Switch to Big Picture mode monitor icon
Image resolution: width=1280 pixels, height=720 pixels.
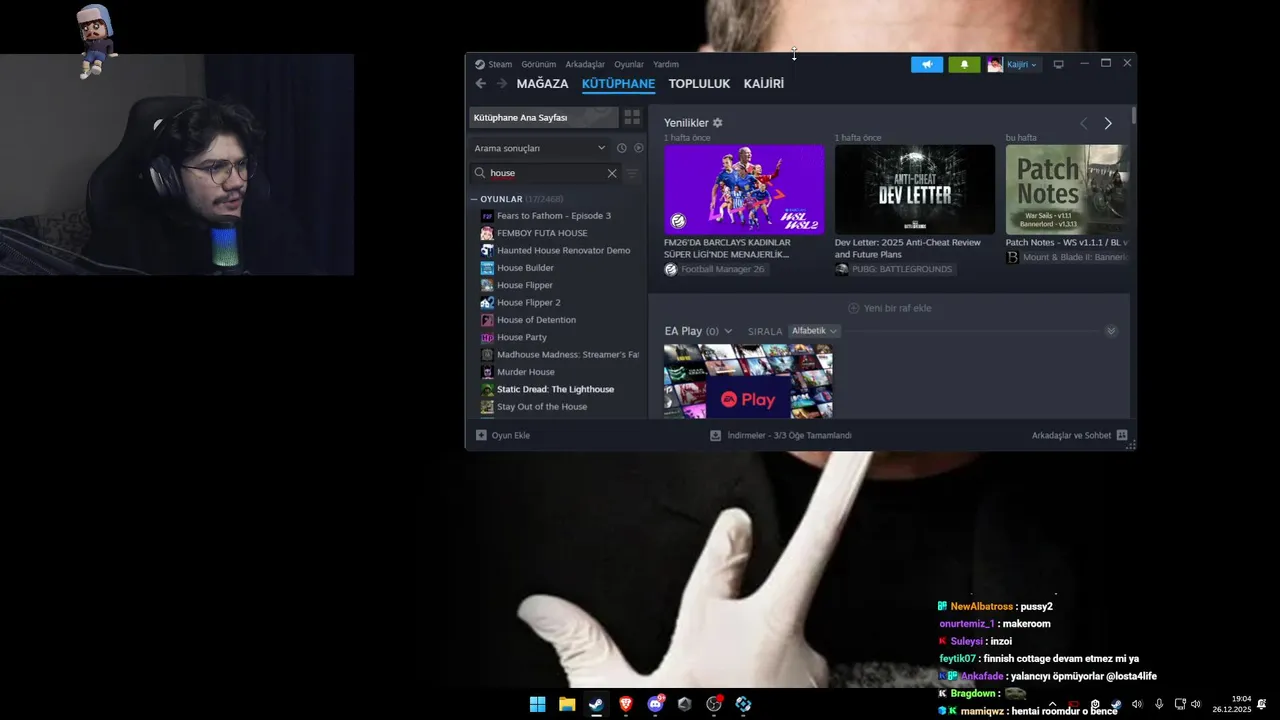click(x=1058, y=64)
